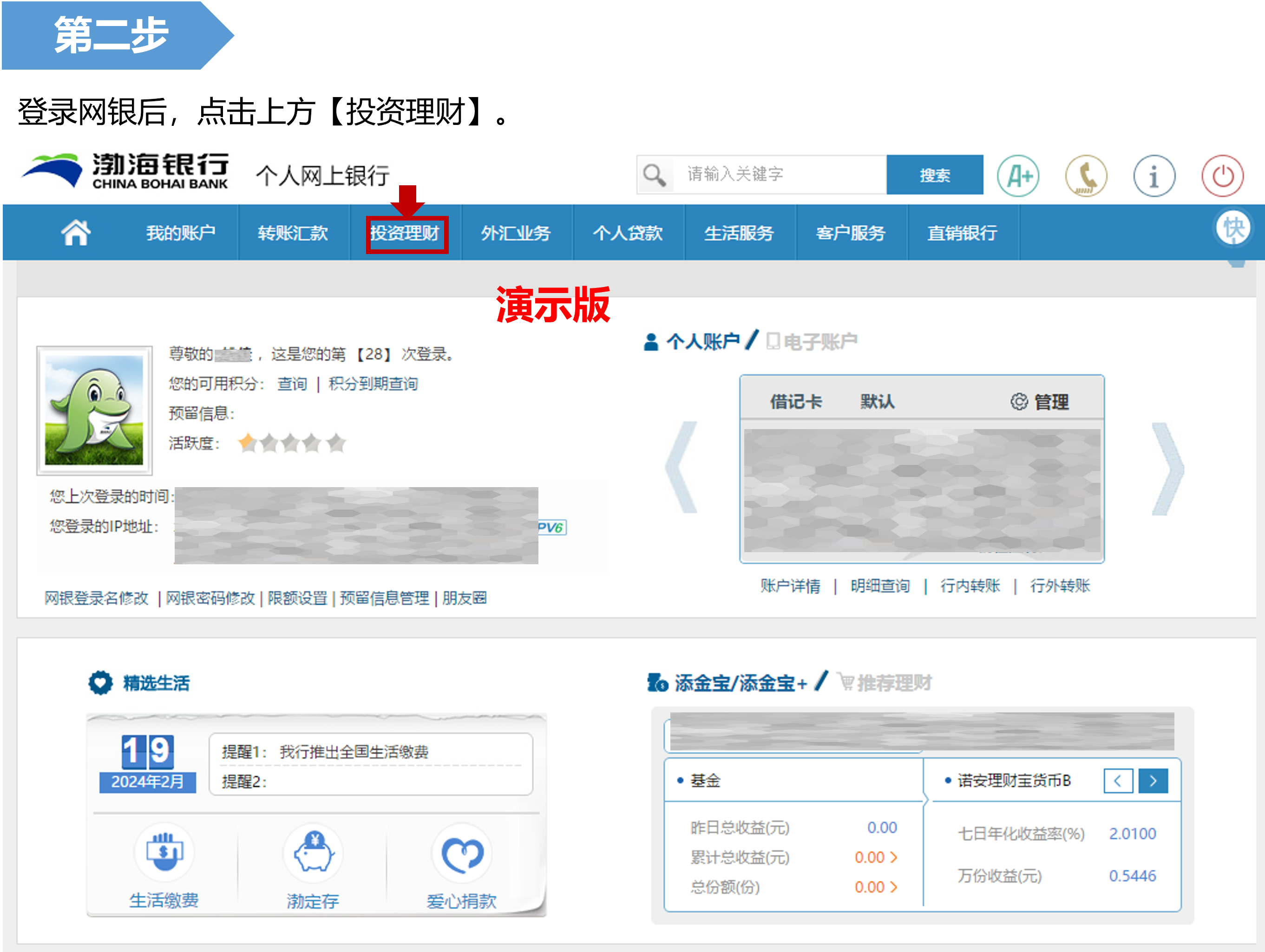Switch to 个人账户 tab
The width and height of the screenshot is (1265, 952).
click(692, 341)
